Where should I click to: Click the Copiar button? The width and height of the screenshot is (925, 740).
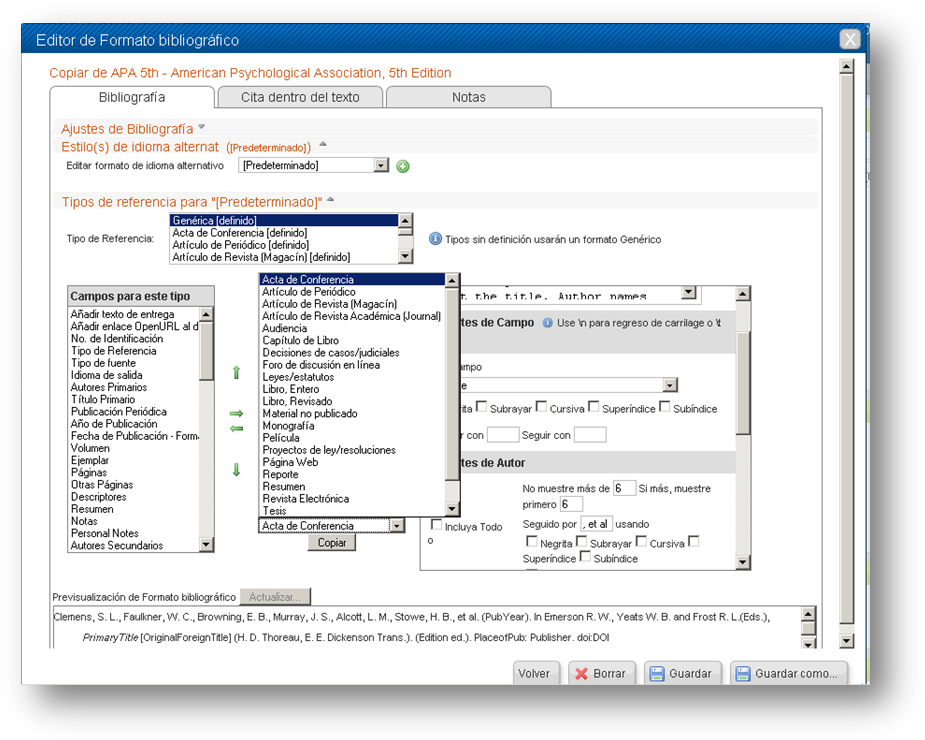coord(332,543)
